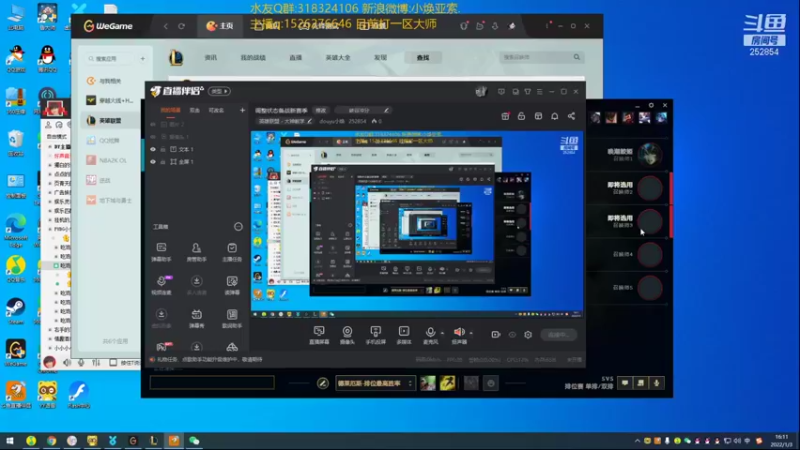
Task: Click WeGame's refresh arrow
Action: 181,26
